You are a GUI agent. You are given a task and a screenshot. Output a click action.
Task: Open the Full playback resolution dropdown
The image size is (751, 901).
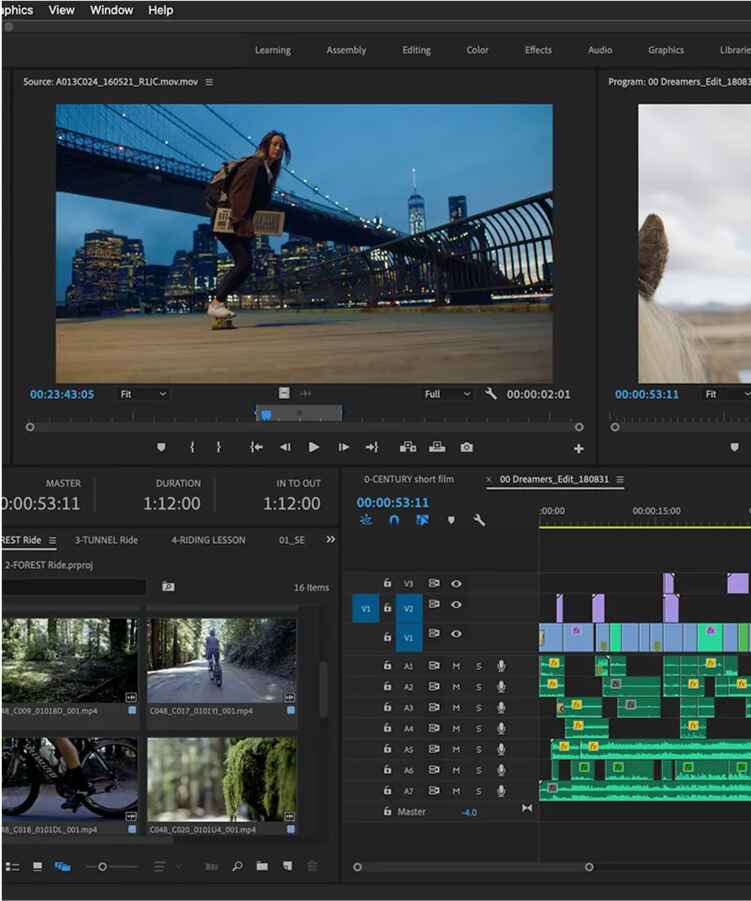[447, 394]
